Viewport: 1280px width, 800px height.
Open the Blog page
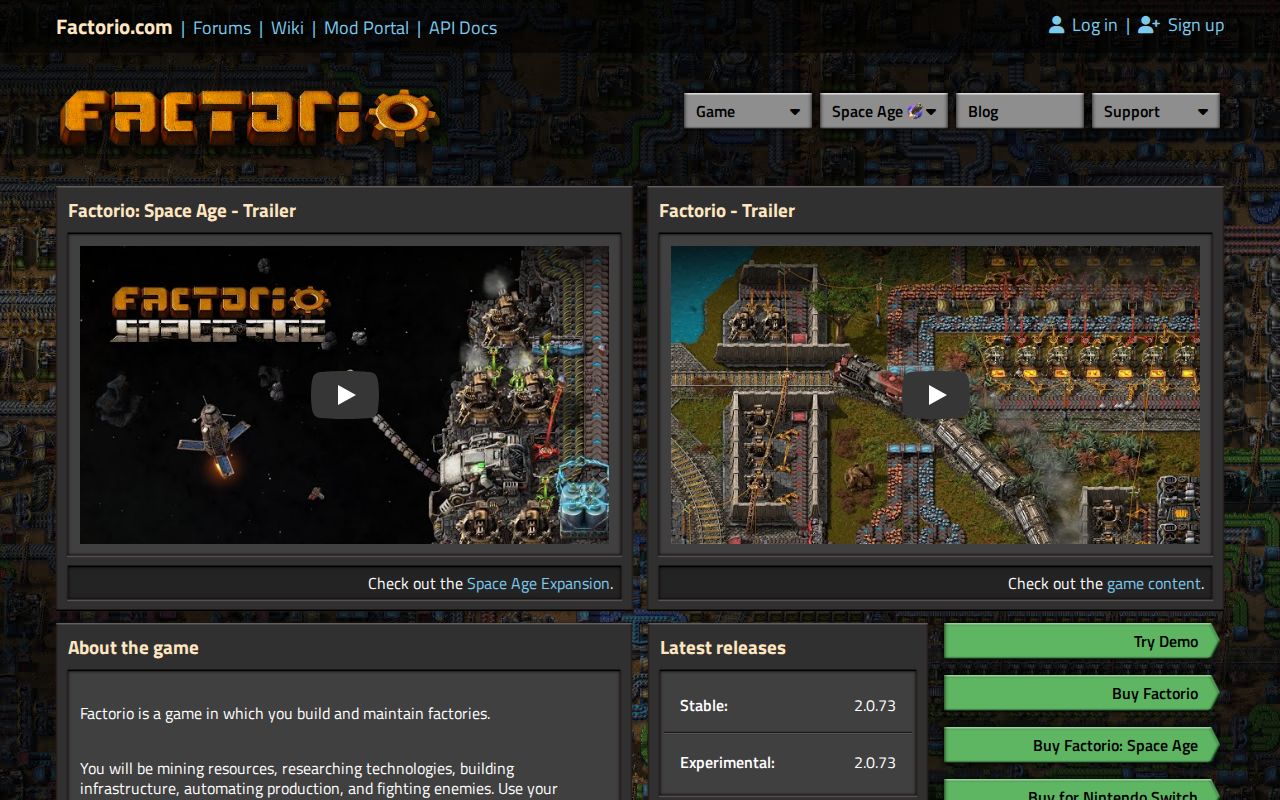click(1019, 111)
